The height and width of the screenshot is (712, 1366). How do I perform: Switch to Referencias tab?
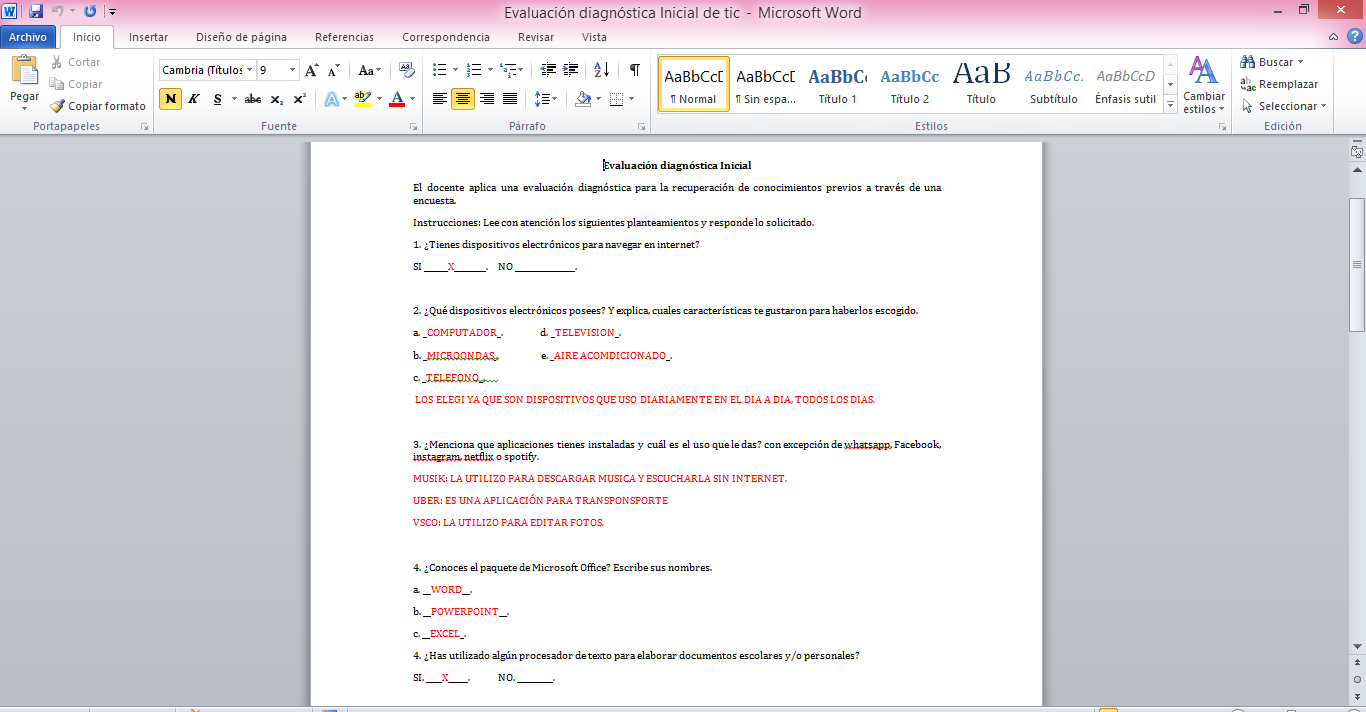[344, 37]
